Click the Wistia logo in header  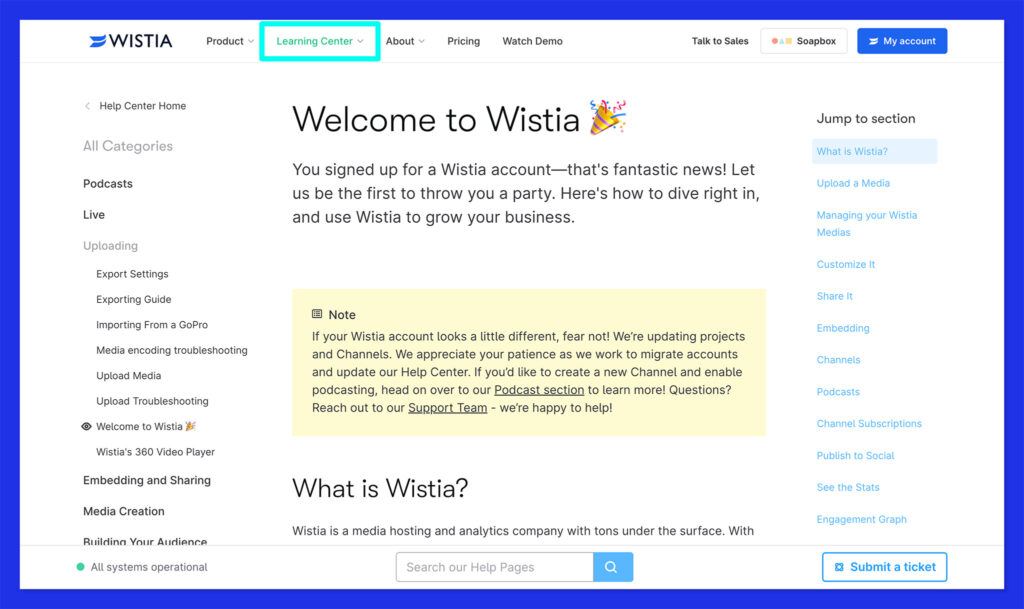[130, 41]
